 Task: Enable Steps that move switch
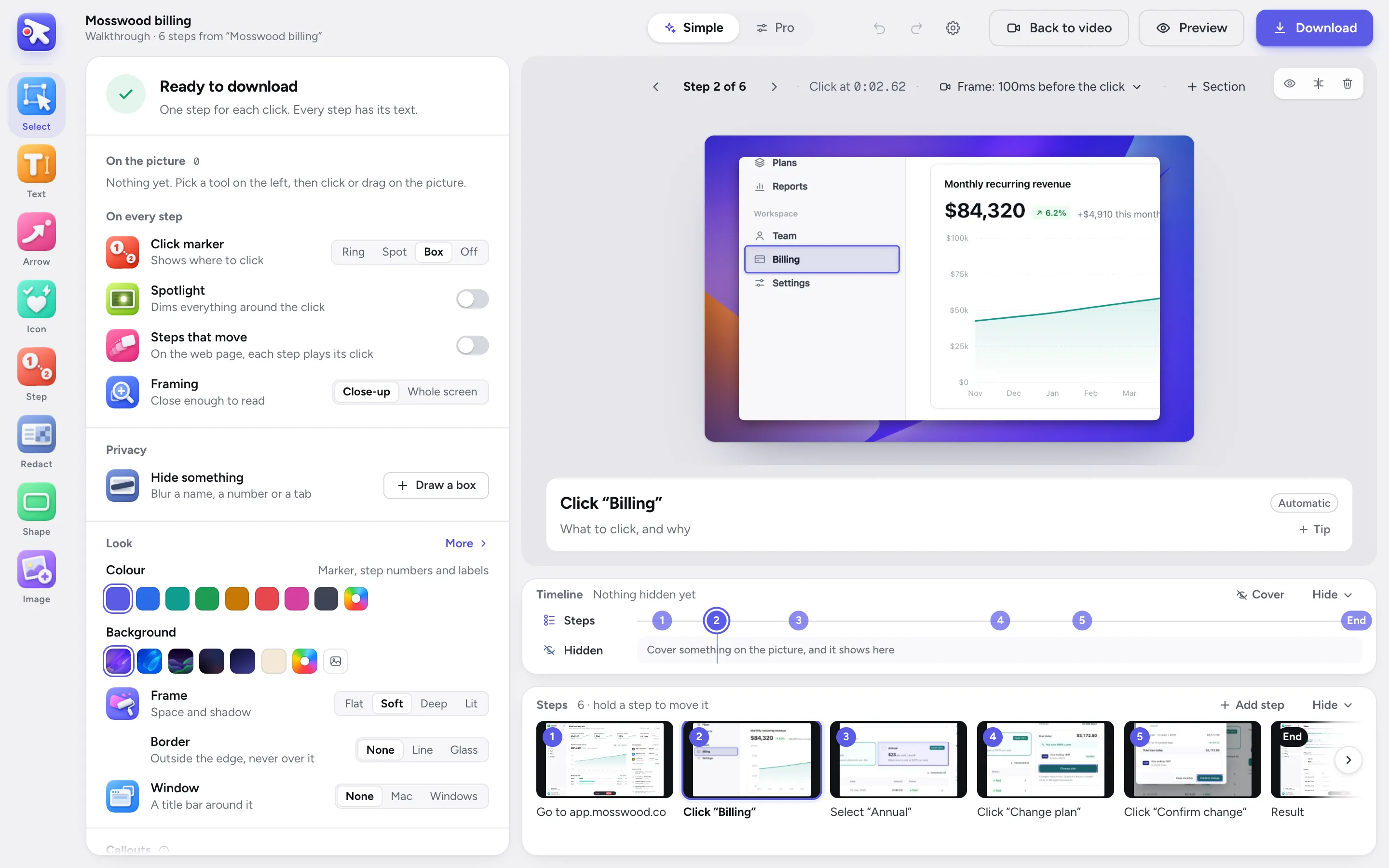[472, 345]
